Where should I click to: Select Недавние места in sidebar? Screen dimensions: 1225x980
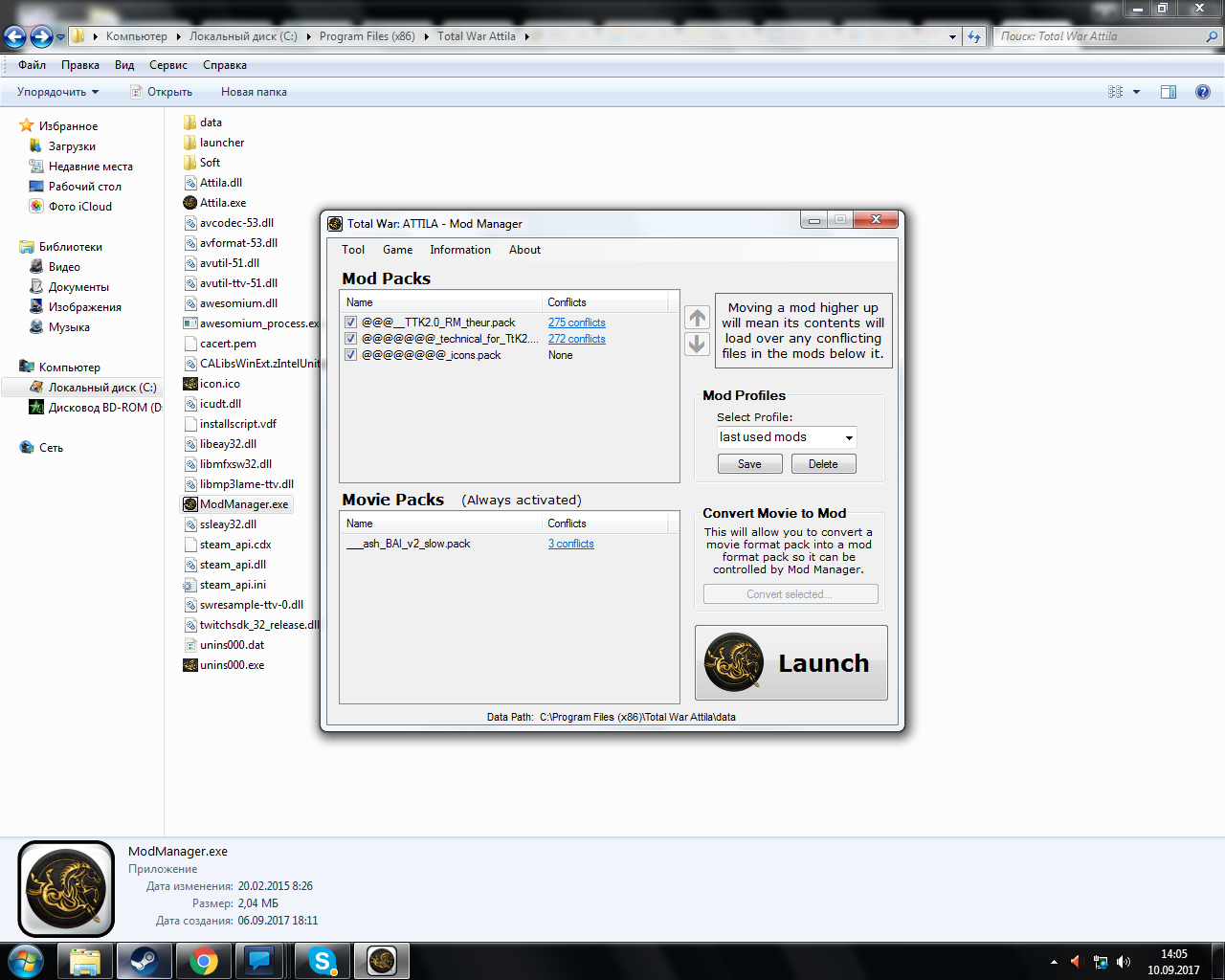[81, 167]
